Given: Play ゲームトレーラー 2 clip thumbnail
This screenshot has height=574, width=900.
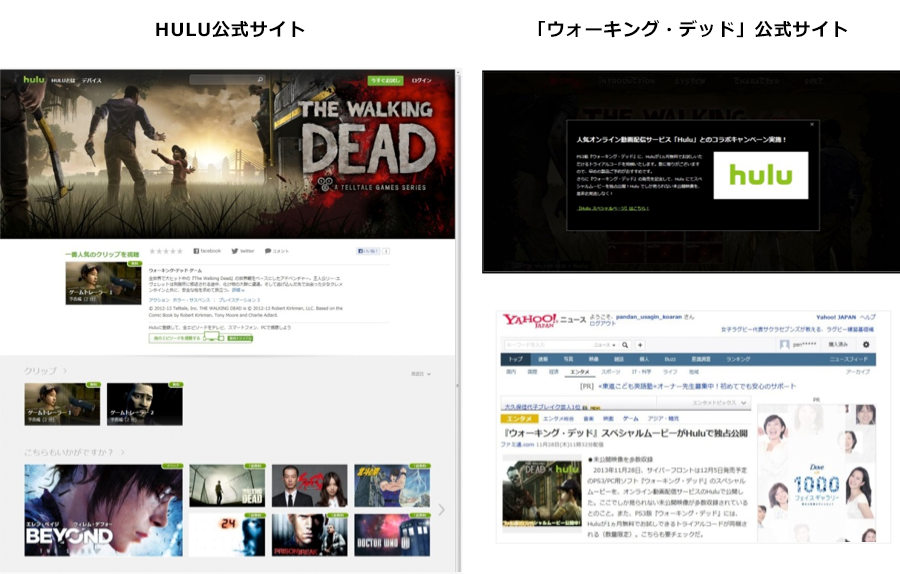Looking at the screenshot, I should coord(145,404).
